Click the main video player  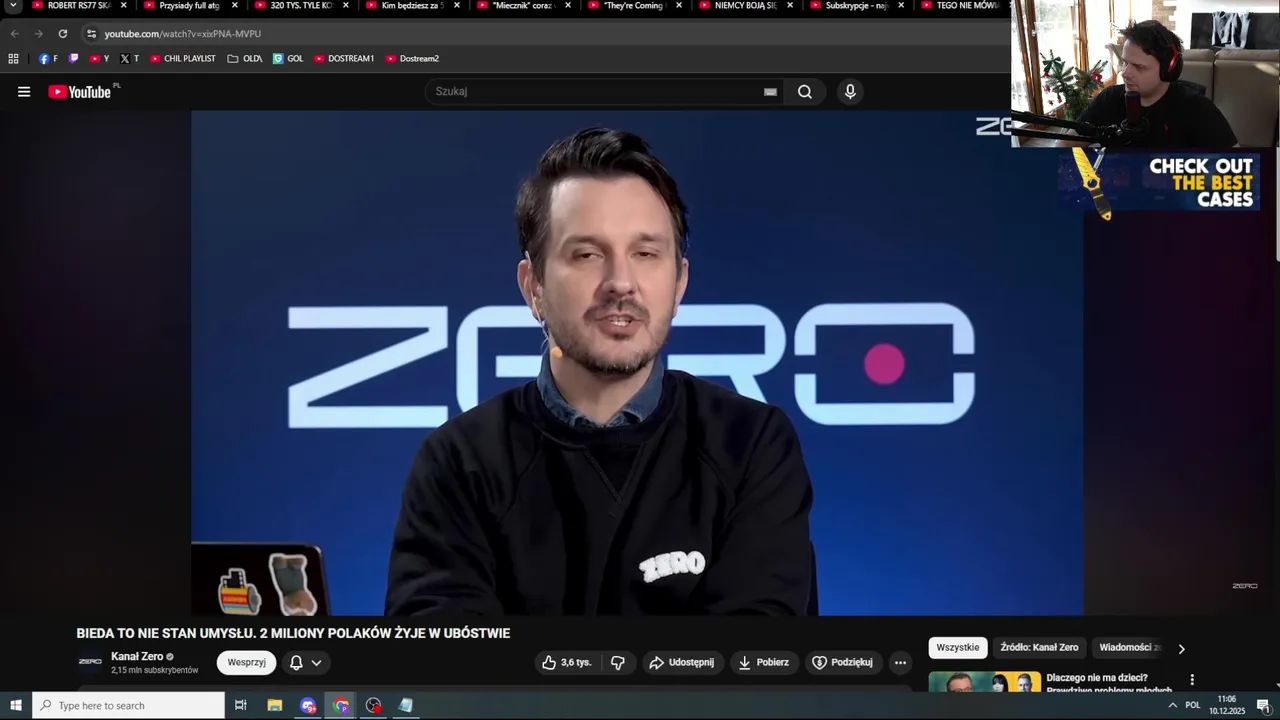637,362
